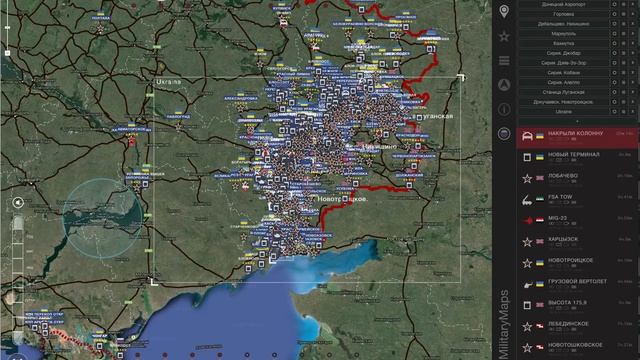
Task: Click the grid icon in Сирия. Кобани row
Action: tap(624, 73)
